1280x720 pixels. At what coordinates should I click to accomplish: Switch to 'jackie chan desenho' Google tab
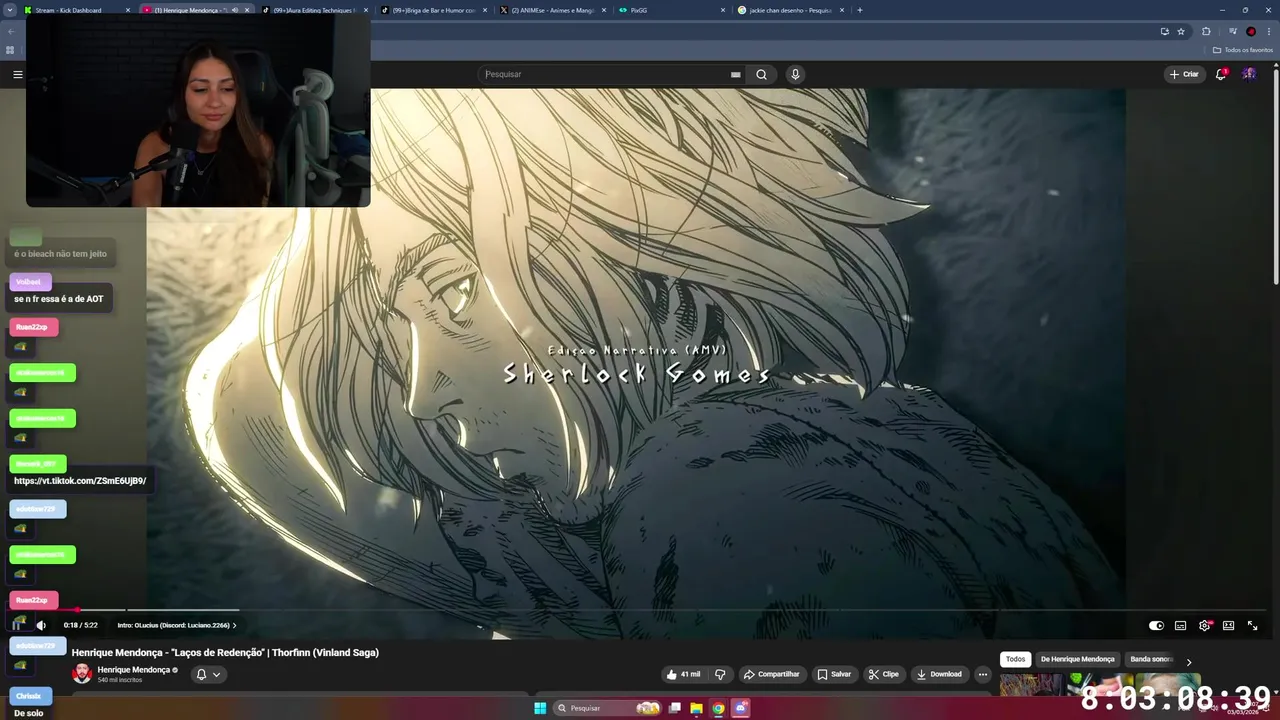[790, 10]
